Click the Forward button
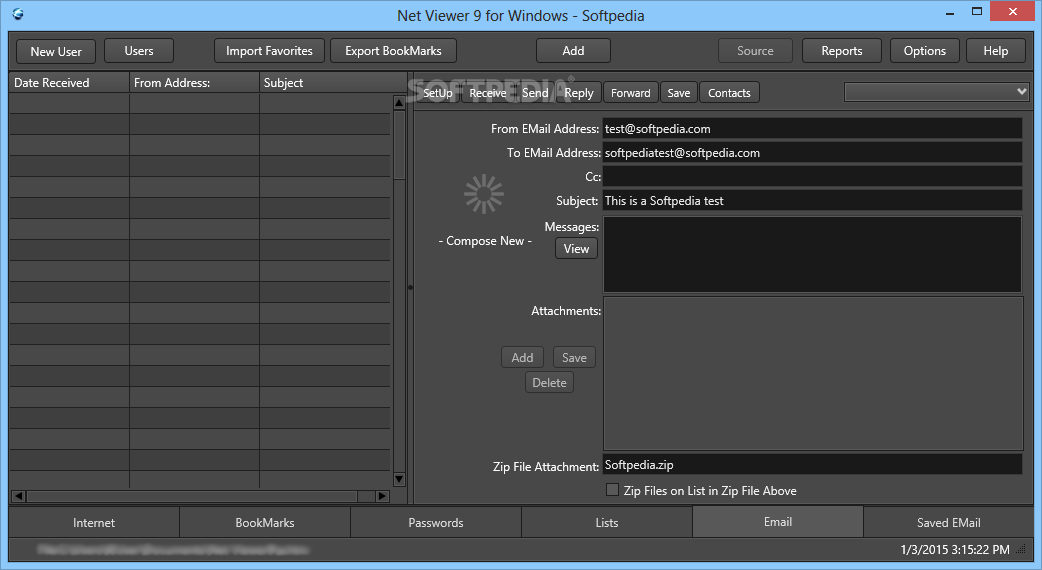 631,93
